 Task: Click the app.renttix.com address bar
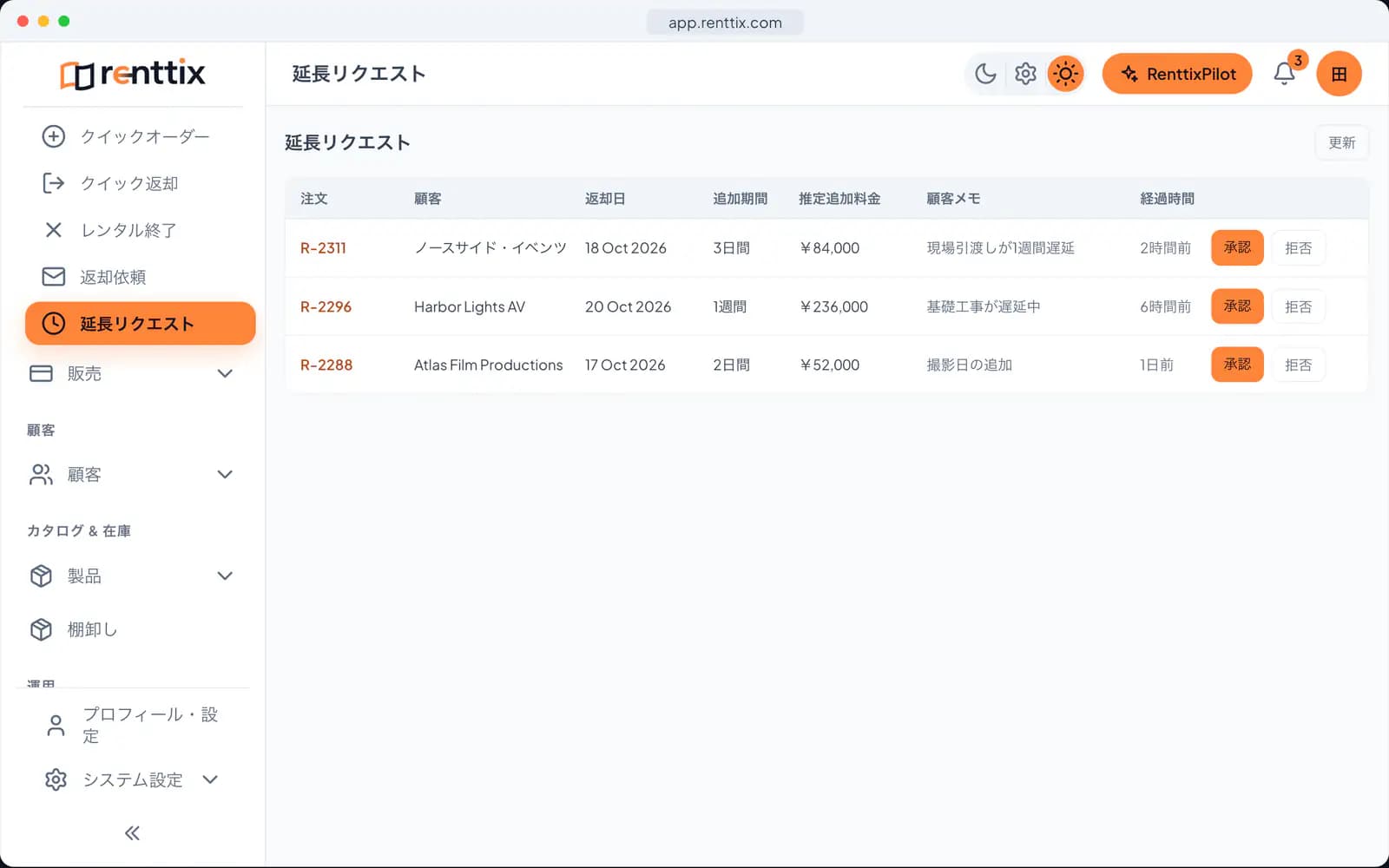[725, 23]
